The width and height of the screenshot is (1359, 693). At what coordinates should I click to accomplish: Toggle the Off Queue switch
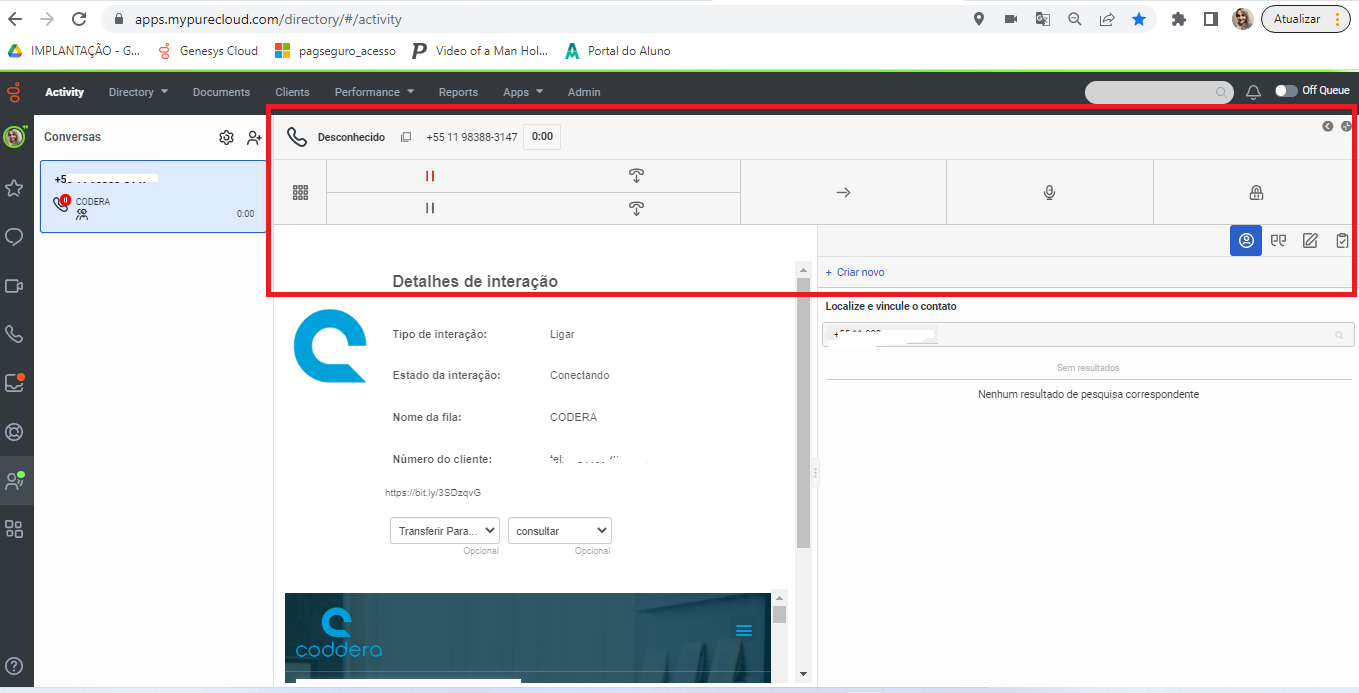point(1286,89)
